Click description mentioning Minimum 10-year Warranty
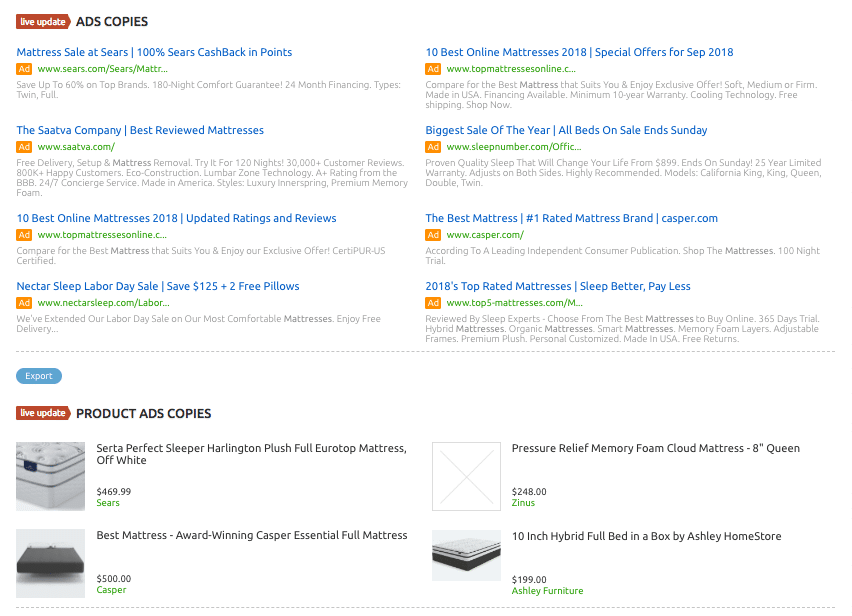Screen dimensions: 852x616 pyautogui.click(x=621, y=95)
